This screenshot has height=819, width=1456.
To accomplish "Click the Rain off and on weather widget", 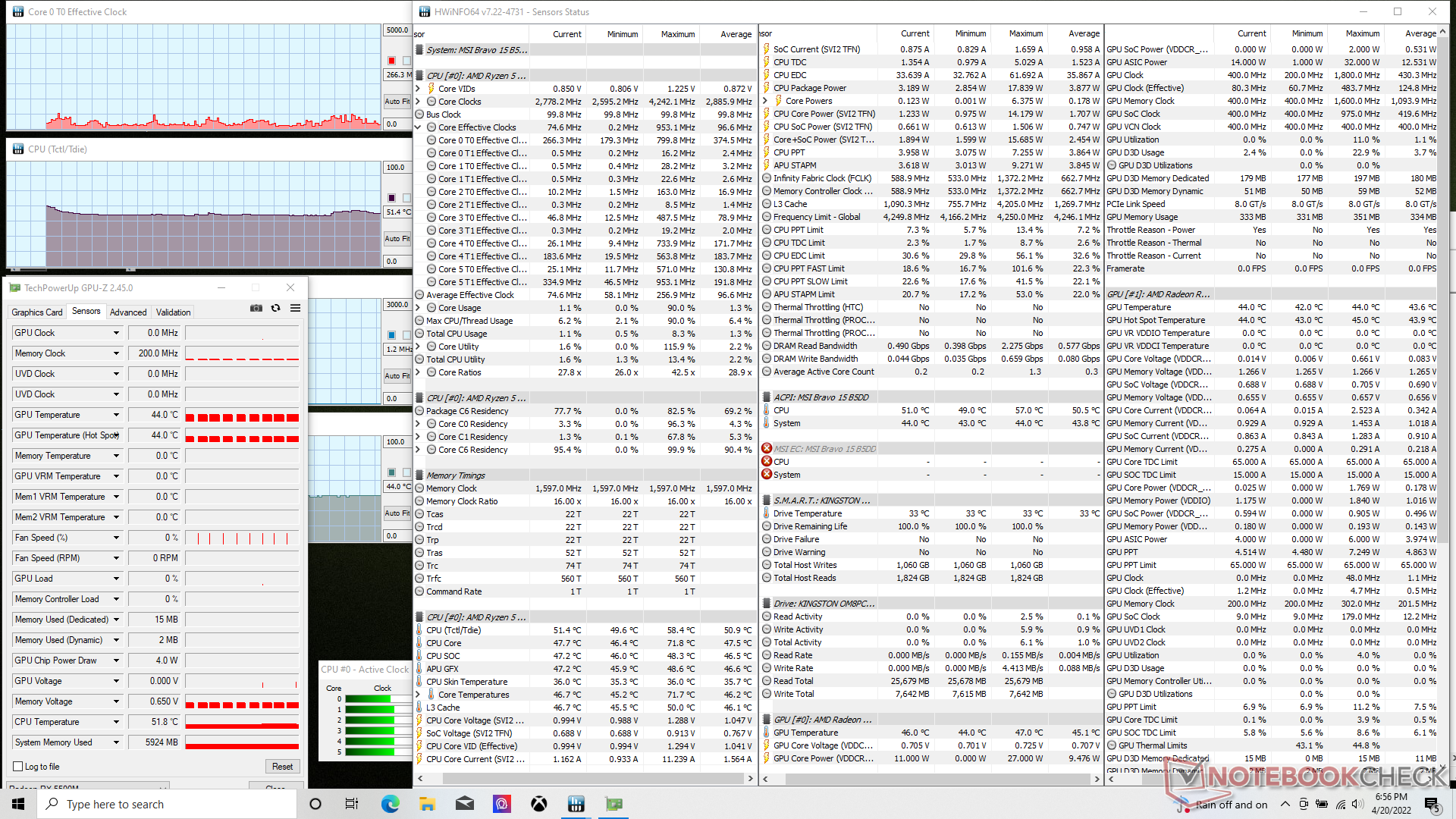I will (1221, 804).
